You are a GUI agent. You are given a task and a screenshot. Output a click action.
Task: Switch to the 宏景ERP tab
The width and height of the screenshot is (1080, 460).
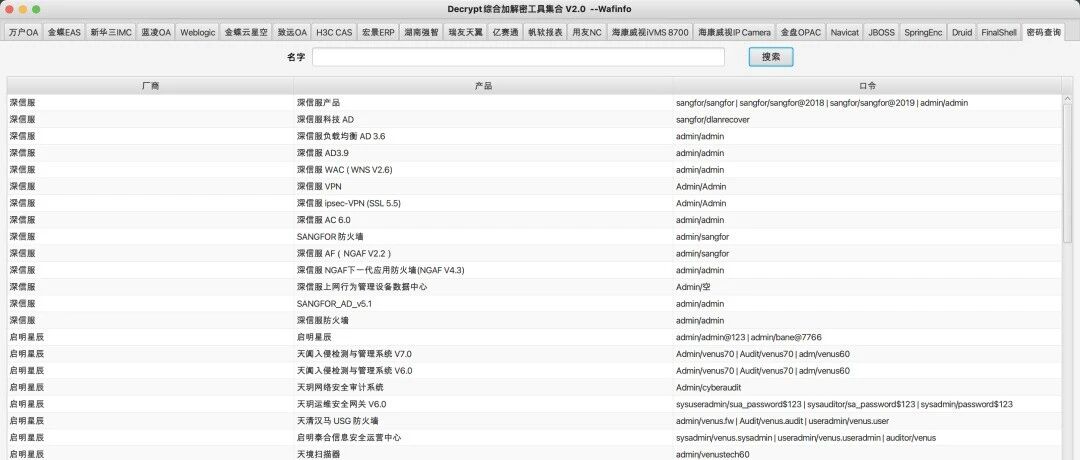[378, 32]
